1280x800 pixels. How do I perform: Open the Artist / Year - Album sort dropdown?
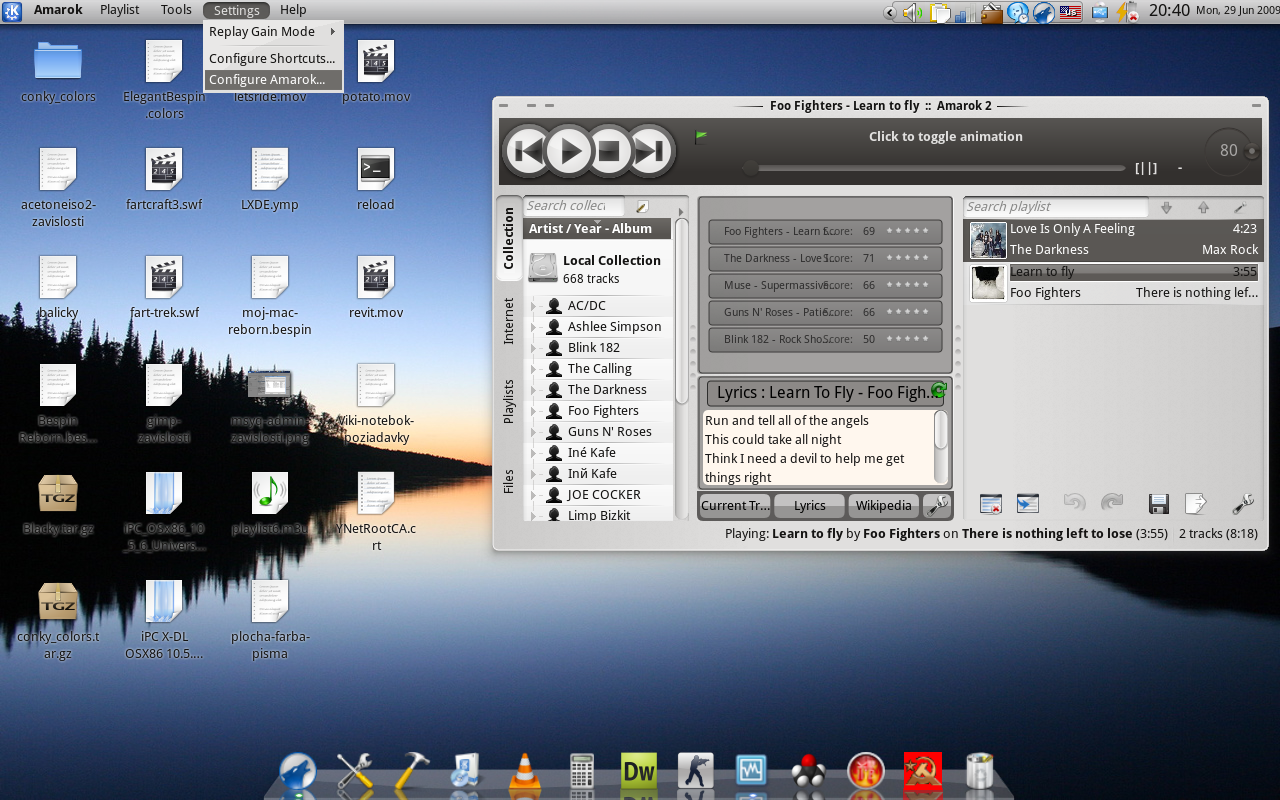(597, 228)
